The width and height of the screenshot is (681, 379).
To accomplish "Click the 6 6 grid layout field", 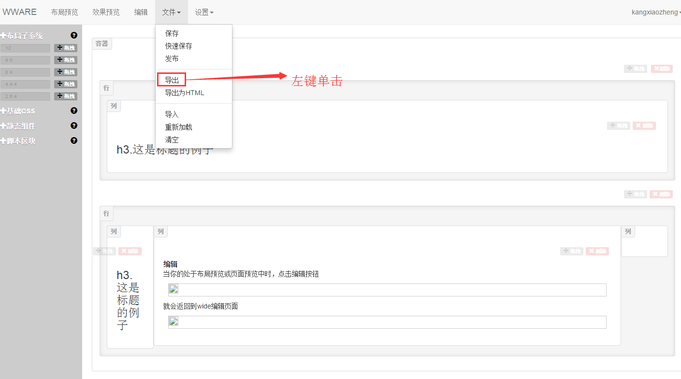I will pos(26,60).
